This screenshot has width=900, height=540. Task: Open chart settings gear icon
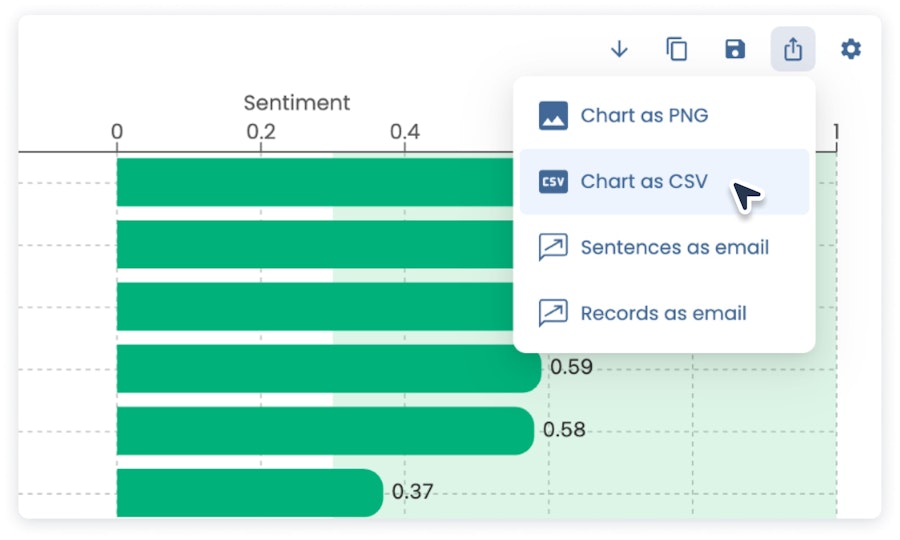[851, 49]
